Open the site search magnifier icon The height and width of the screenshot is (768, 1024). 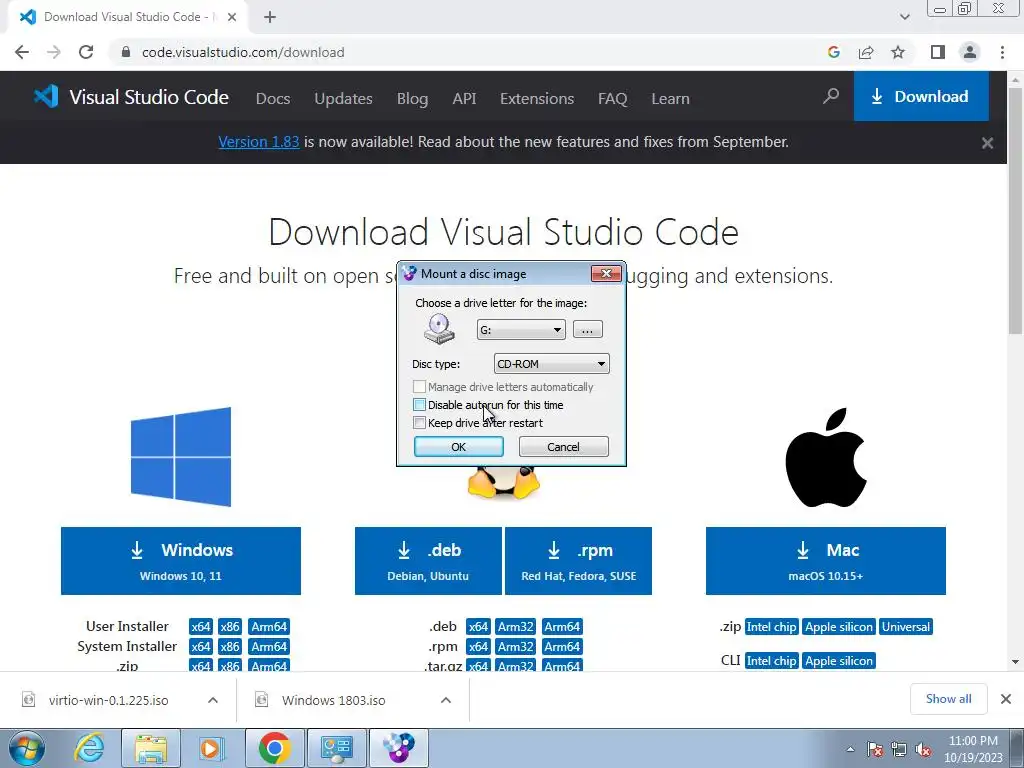tap(831, 97)
